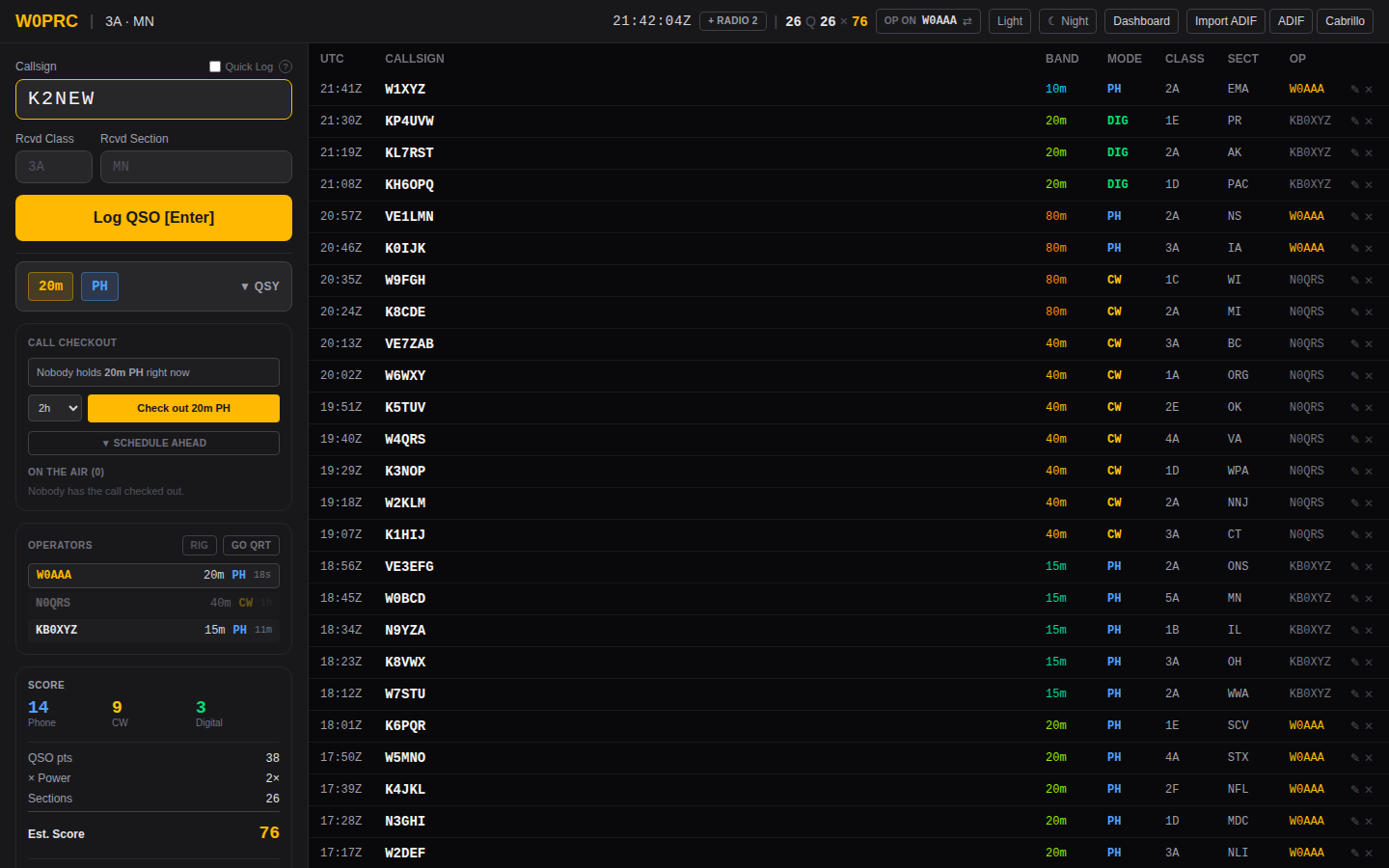
Task: Open Import ADIF
Action: tap(1225, 21)
